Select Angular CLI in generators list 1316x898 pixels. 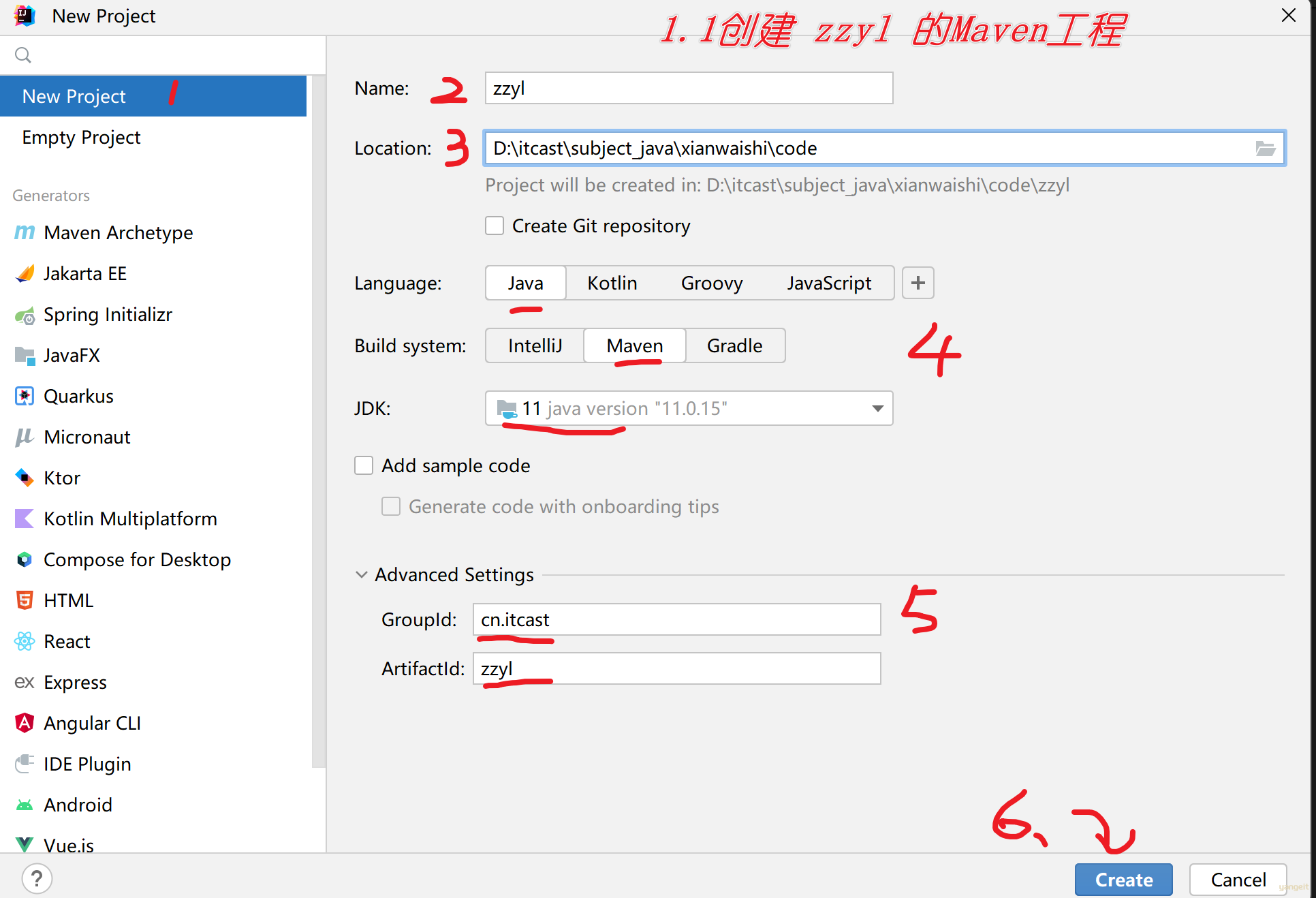click(153, 723)
